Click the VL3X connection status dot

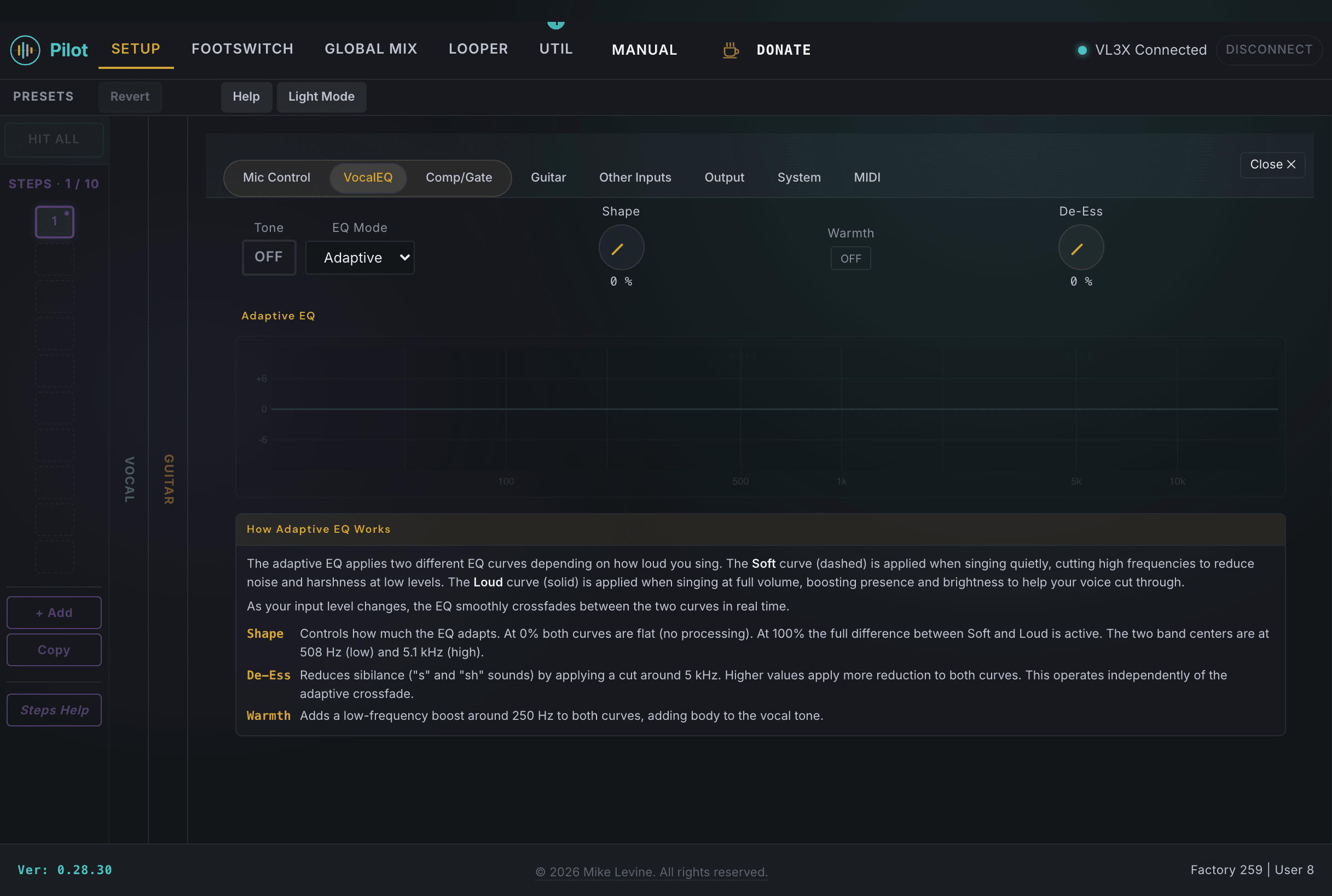tap(1081, 50)
